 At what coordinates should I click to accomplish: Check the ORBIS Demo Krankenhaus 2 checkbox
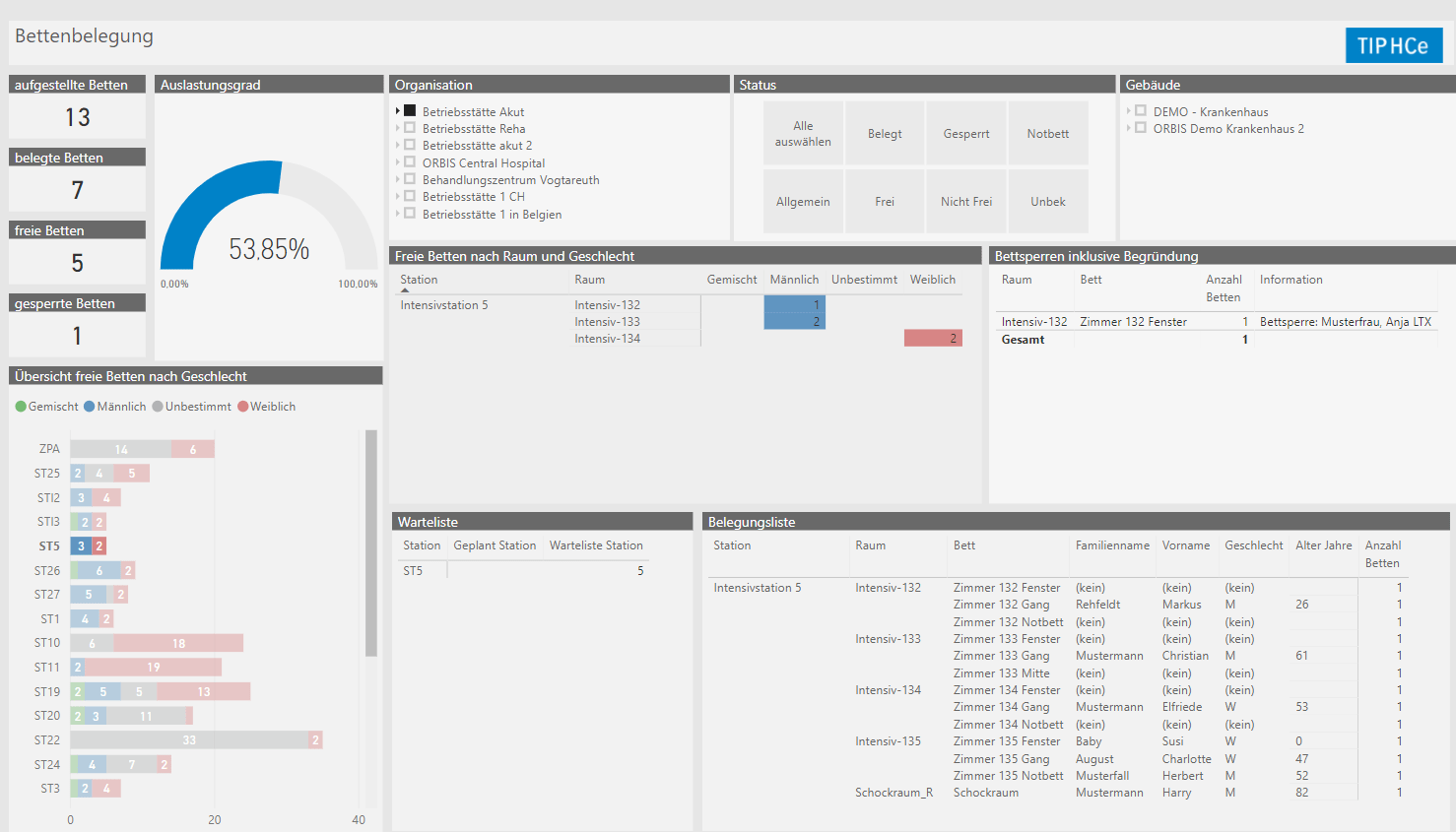[x=1141, y=128]
